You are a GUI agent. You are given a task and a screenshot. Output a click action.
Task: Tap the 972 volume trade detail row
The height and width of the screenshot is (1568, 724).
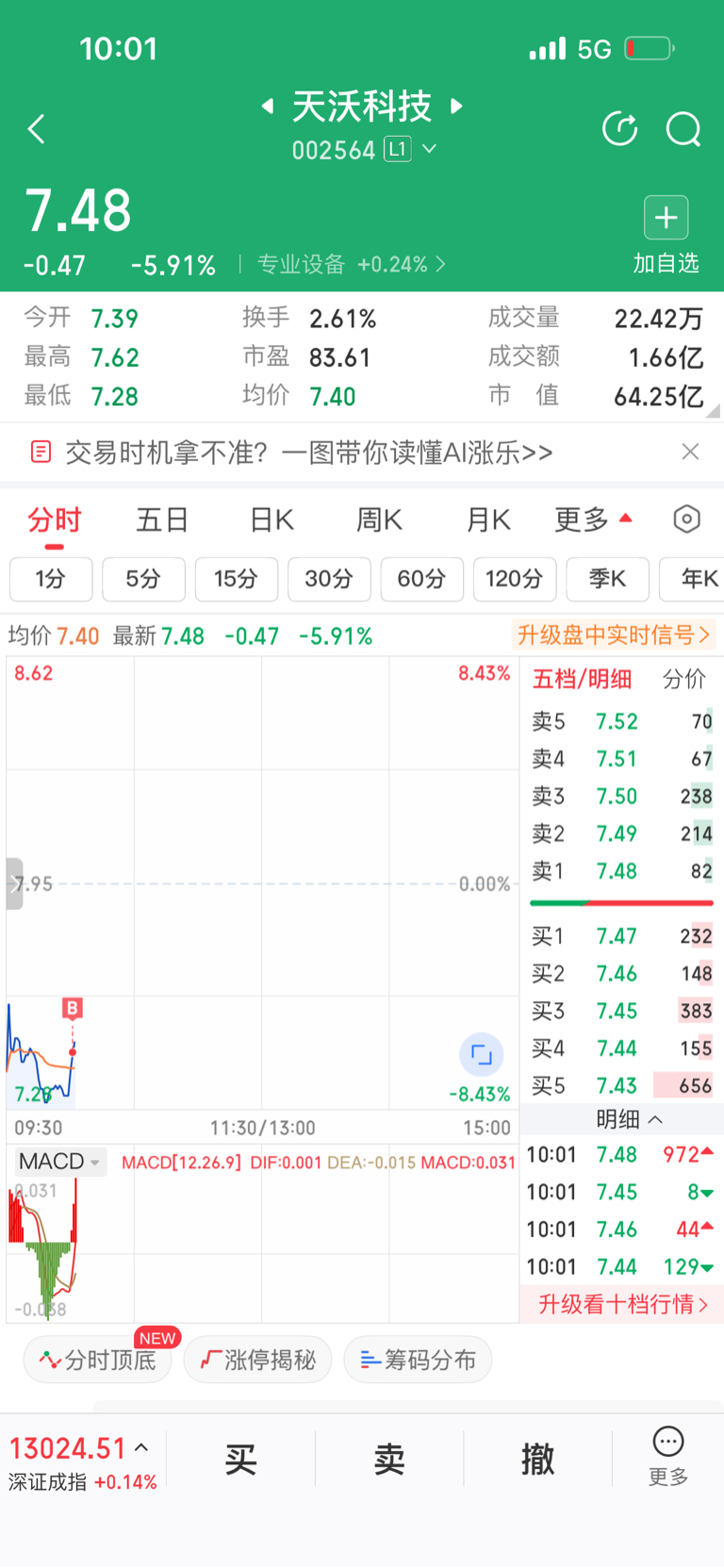tap(620, 1154)
